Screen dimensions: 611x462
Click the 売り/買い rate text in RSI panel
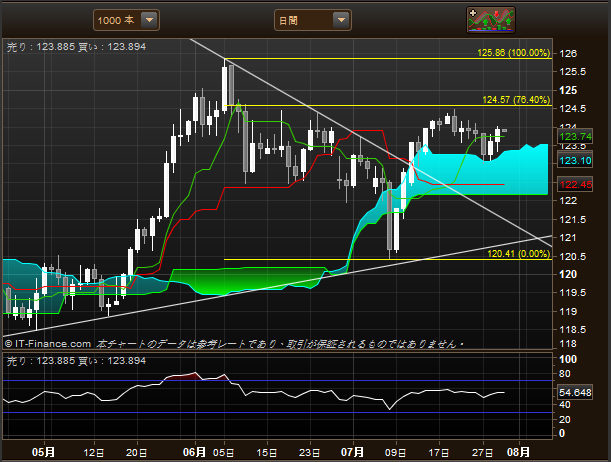coord(76,361)
